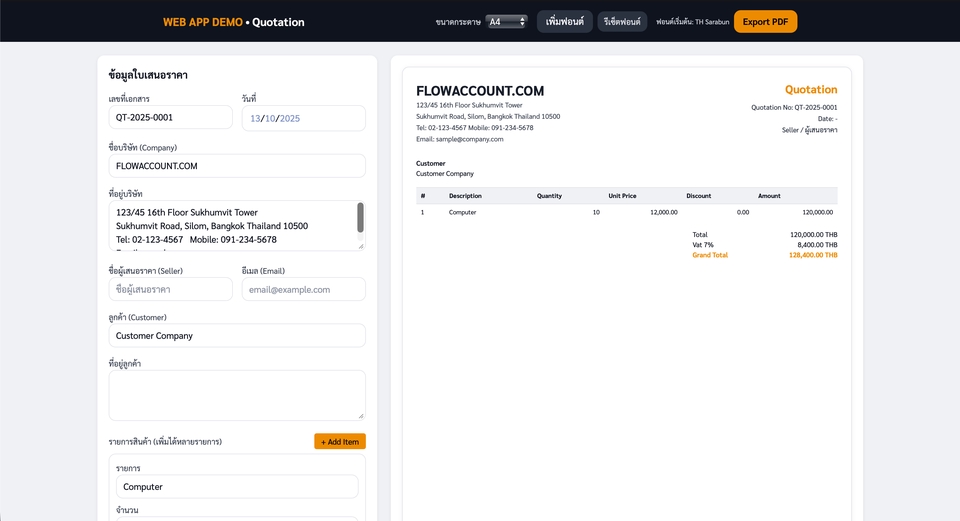Click the Total 120,000.00 THB value
Viewport: 960px width, 521px height.
coord(814,234)
